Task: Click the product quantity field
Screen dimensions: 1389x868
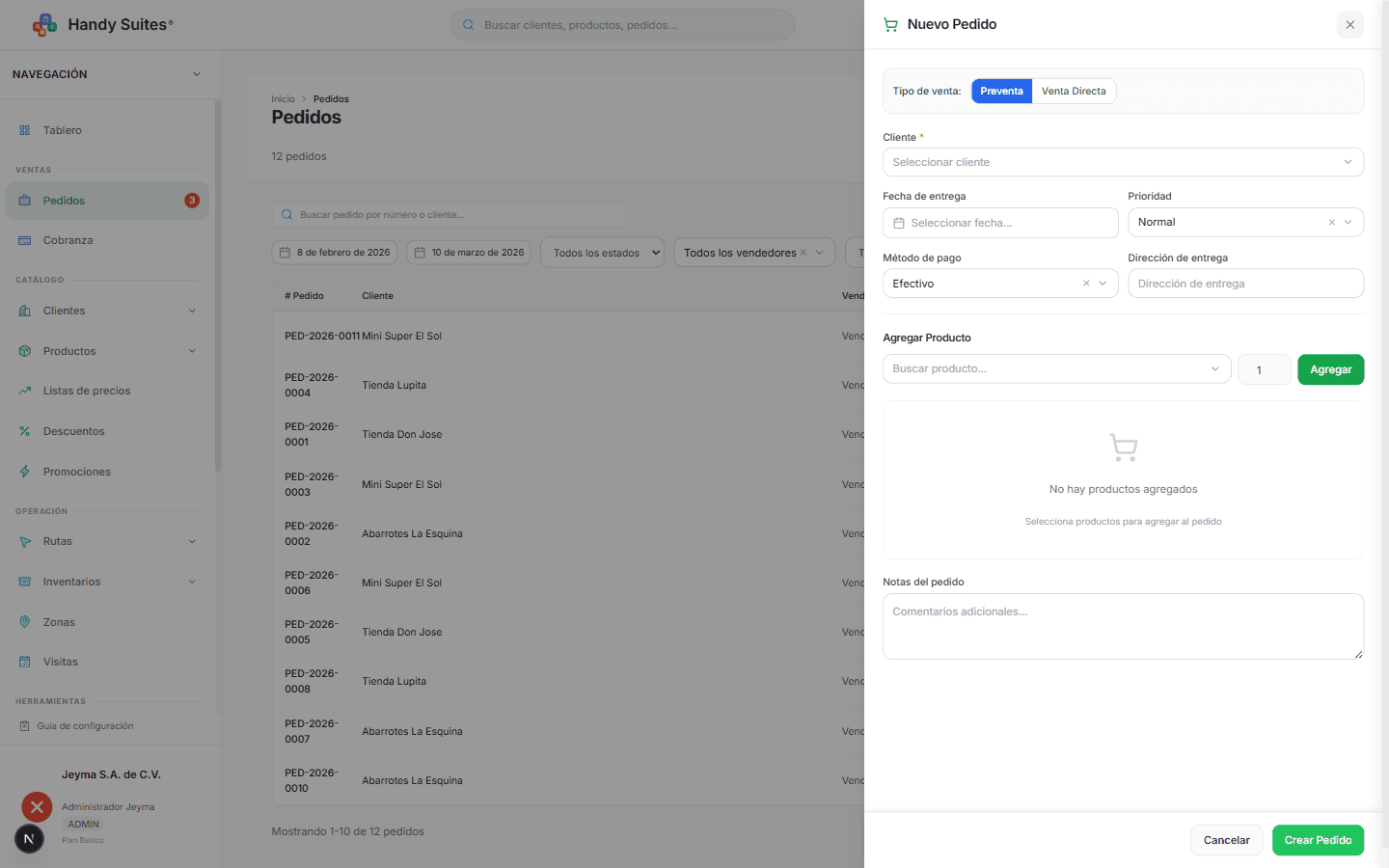Action: tap(1264, 370)
